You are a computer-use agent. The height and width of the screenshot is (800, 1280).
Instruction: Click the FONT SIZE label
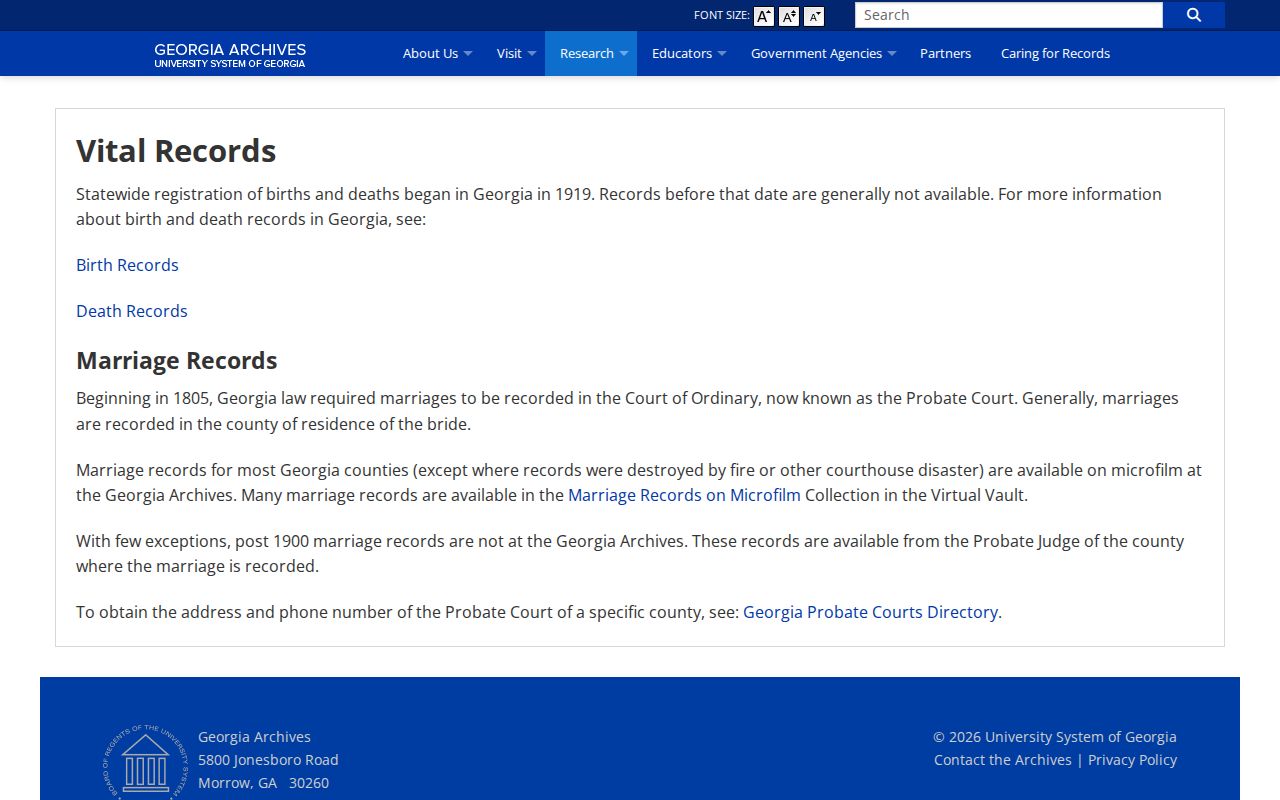(x=721, y=15)
